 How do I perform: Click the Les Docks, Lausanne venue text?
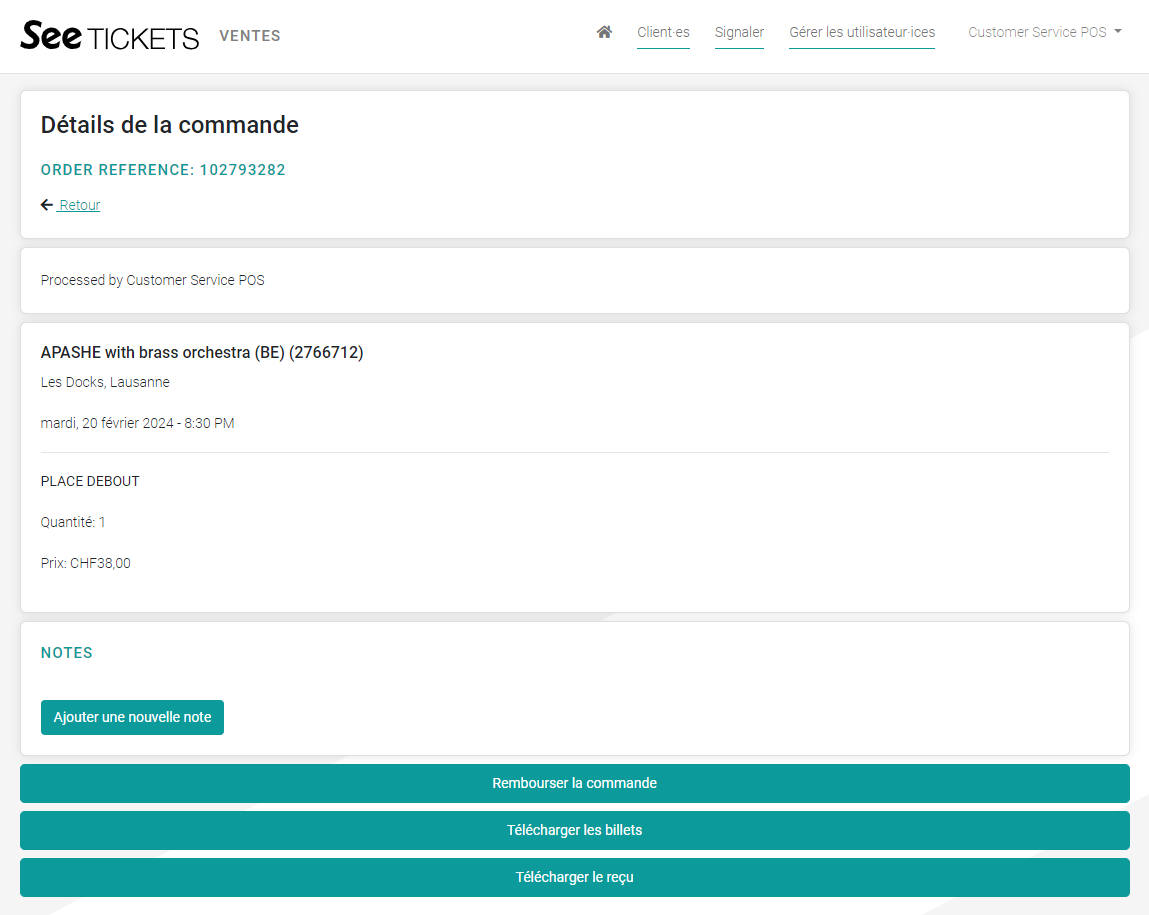coord(105,382)
